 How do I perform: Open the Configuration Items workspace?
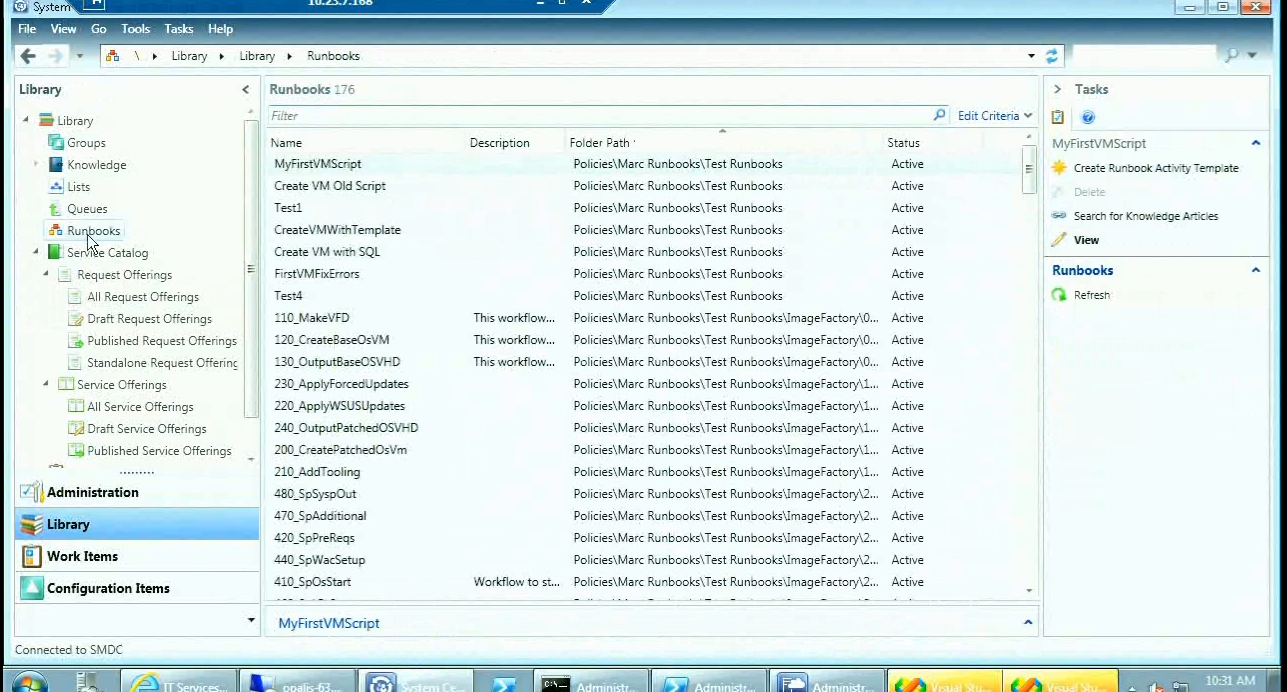137,588
